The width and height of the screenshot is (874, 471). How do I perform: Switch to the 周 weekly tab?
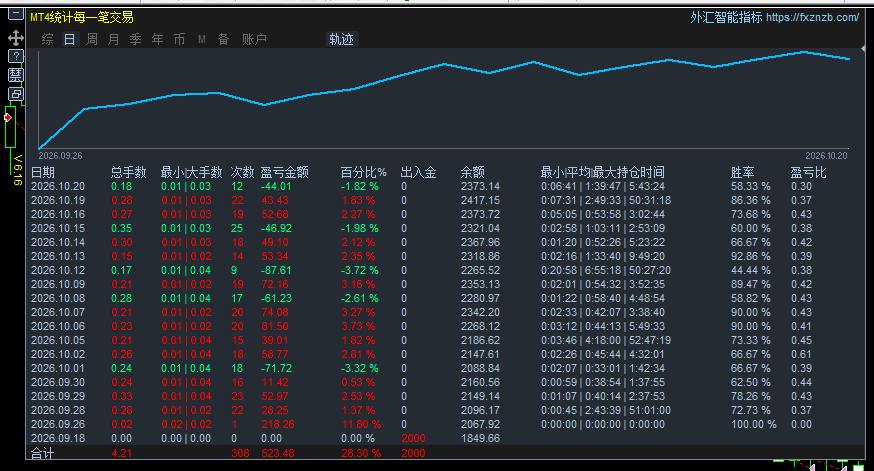(92, 40)
